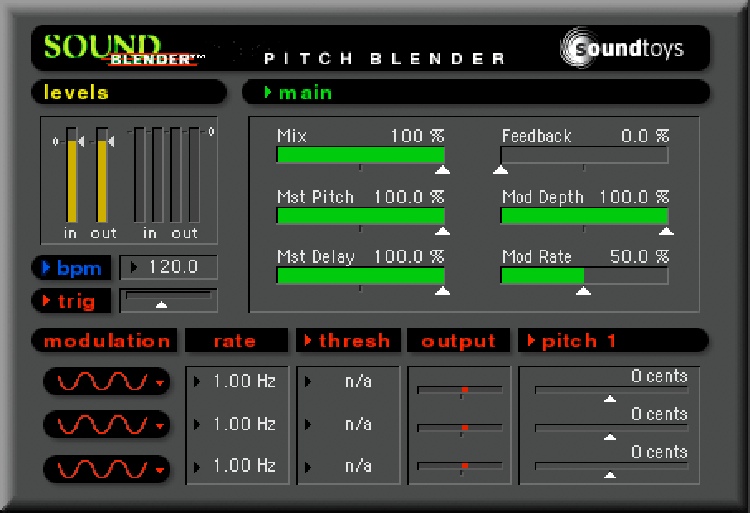This screenshot has width=750, height=513.
Task: Click the left input level meter
Action: 71,175
